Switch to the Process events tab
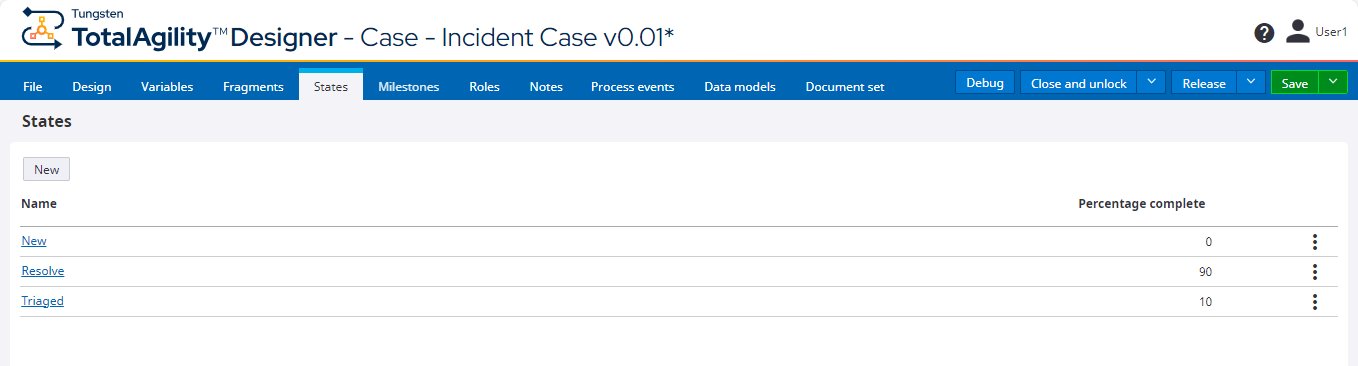Viewport: 1358px width, 366px height. [632, 86]
